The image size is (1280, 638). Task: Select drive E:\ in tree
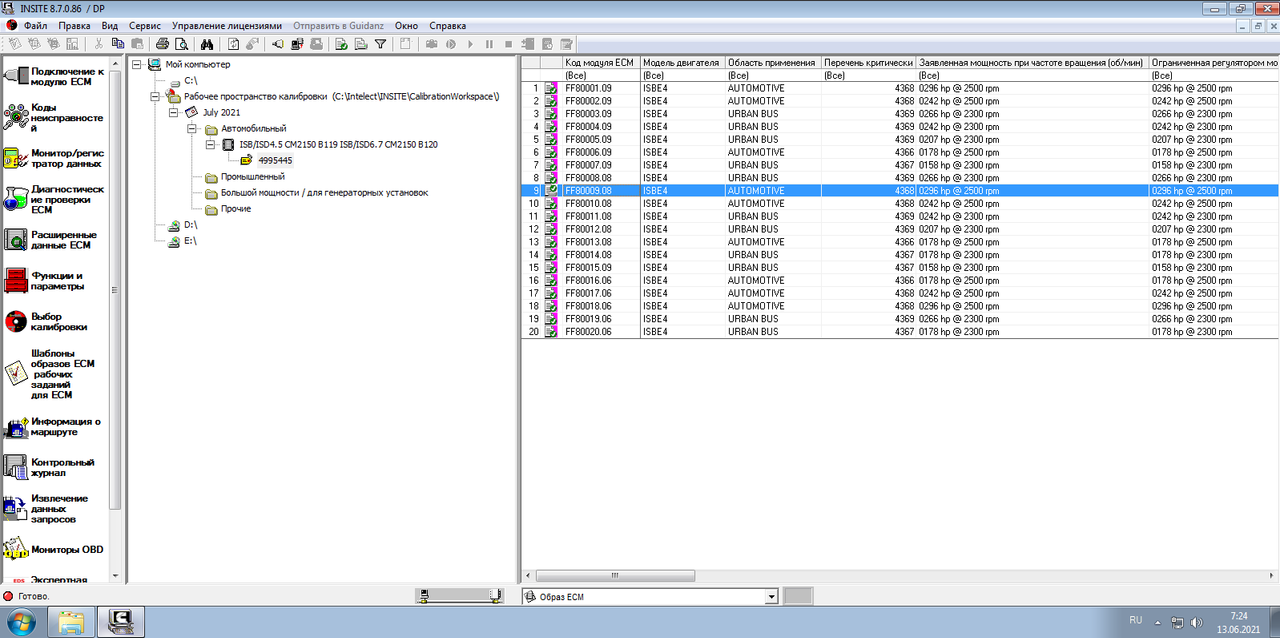click(190, 241)
